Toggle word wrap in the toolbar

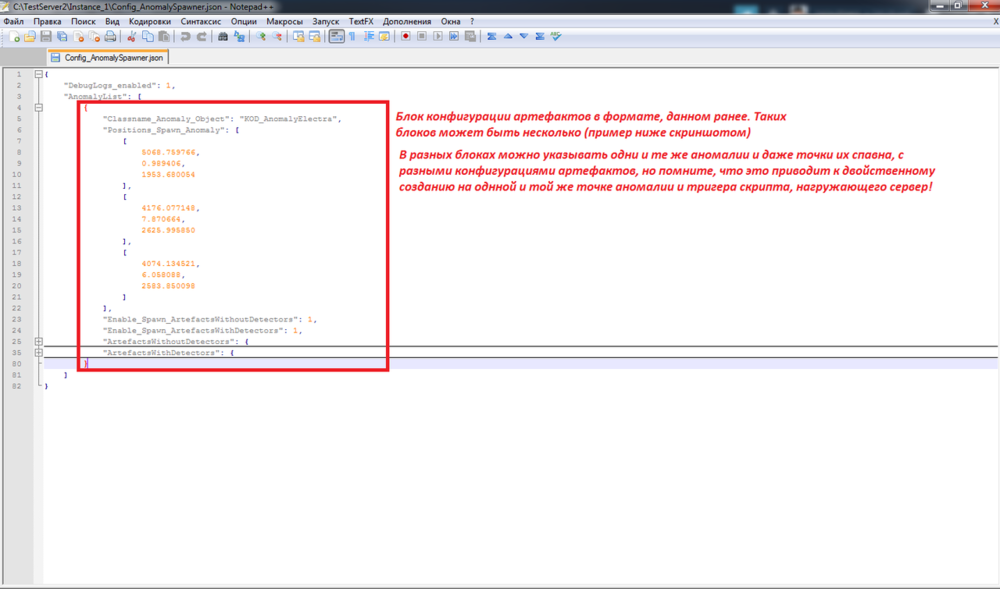(336, 37)
